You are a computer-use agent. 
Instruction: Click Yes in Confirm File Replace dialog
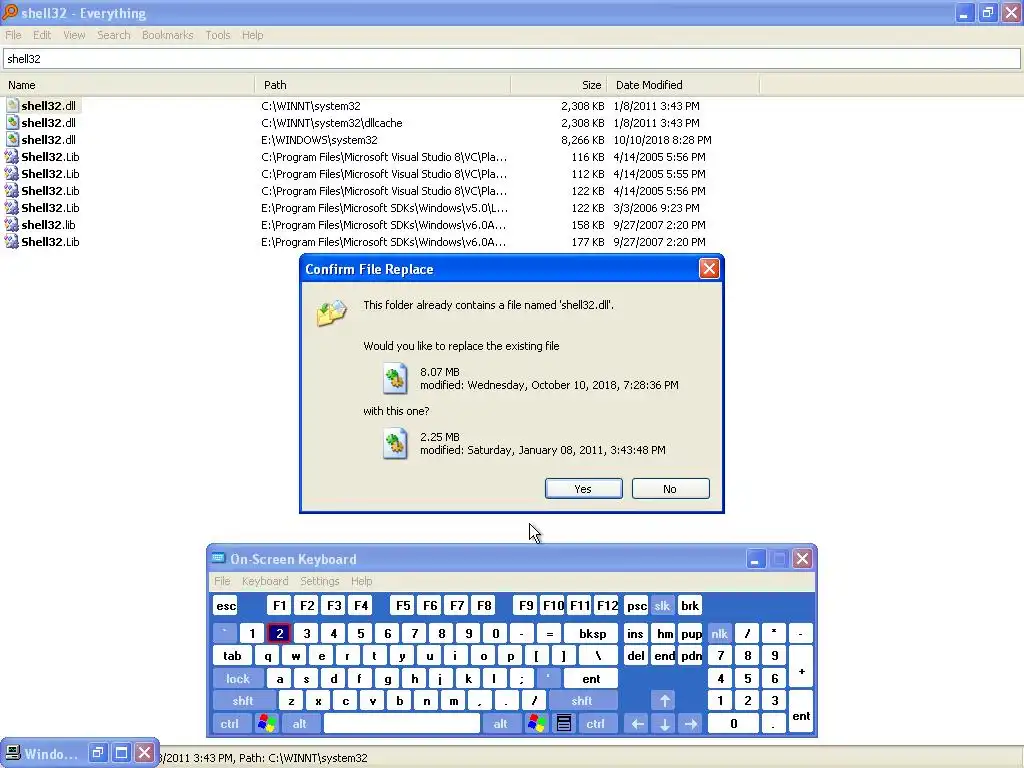point(583,488)
